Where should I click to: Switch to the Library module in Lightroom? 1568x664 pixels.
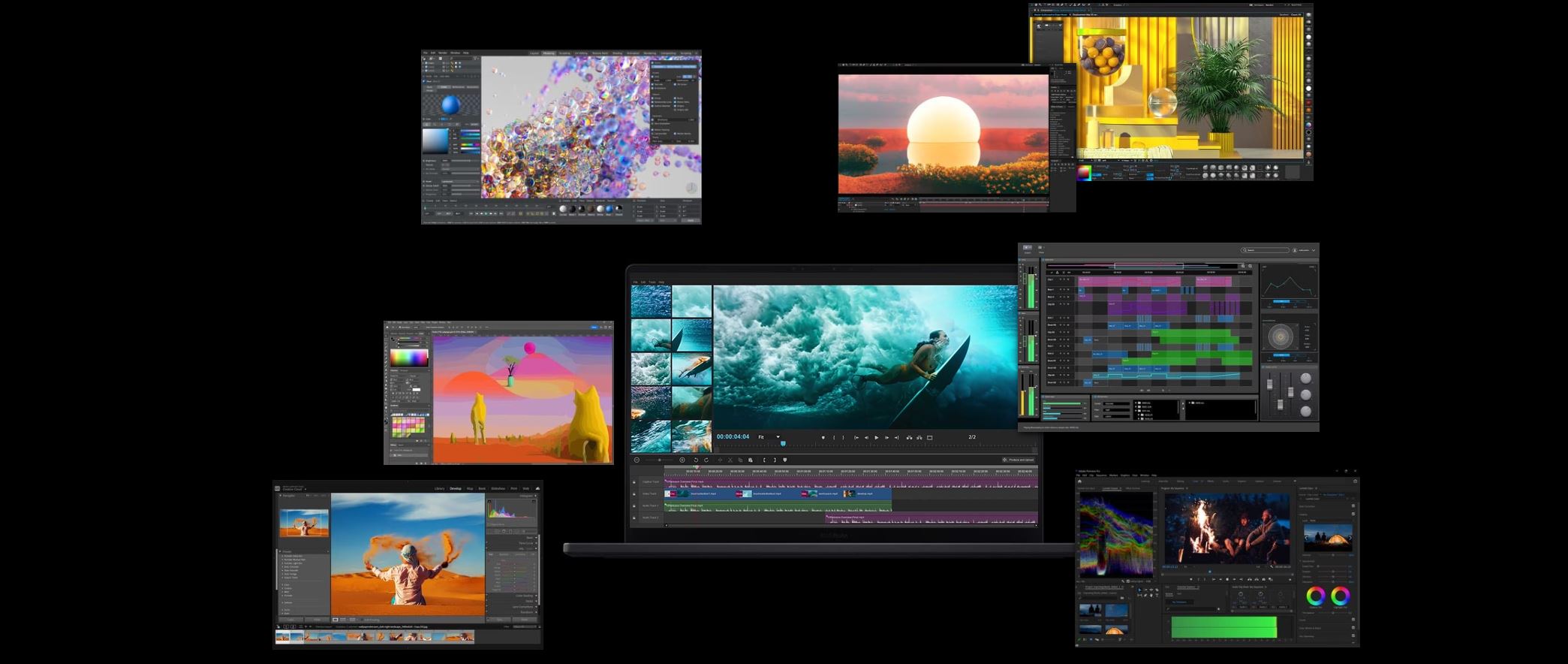pyautogui.click(x=439, y=488)
